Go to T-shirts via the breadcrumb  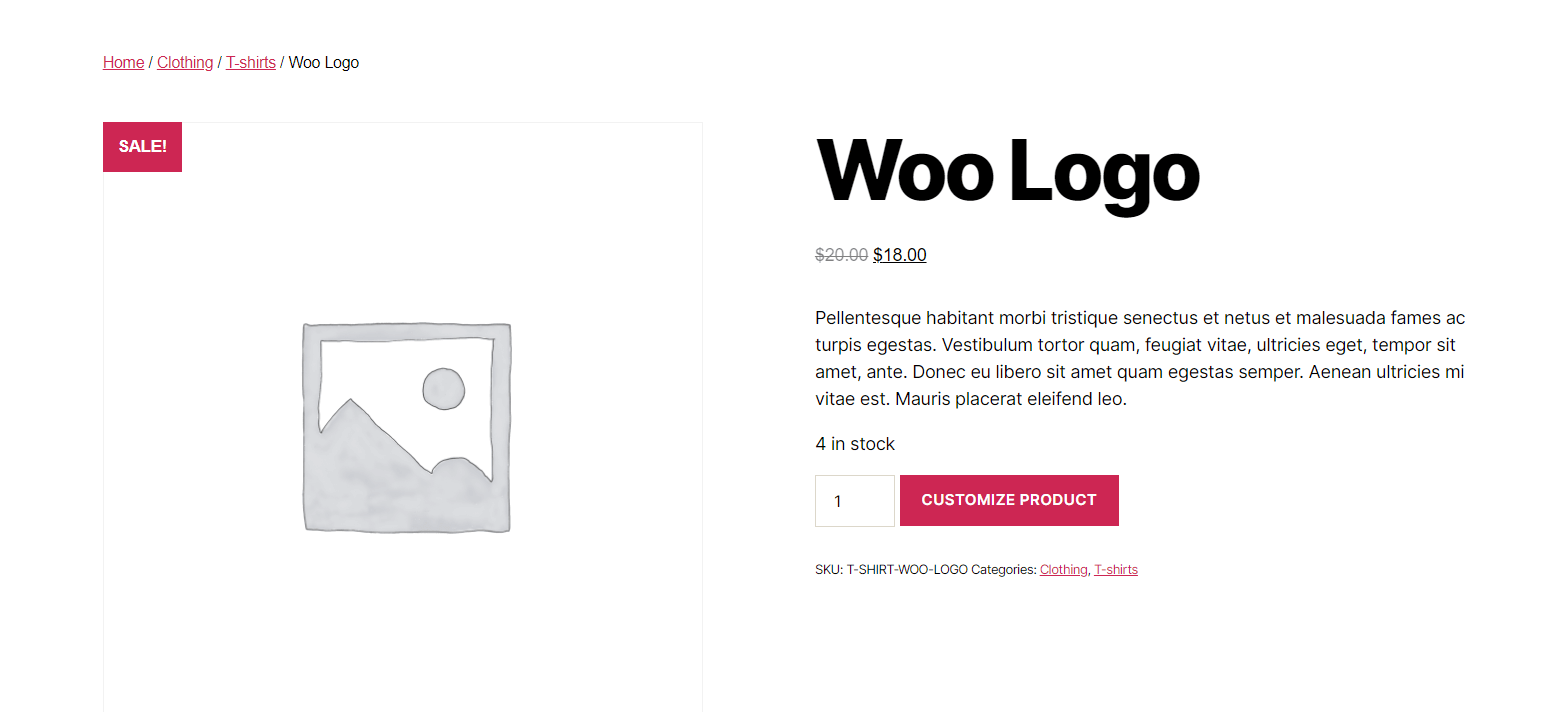(250, 63)
